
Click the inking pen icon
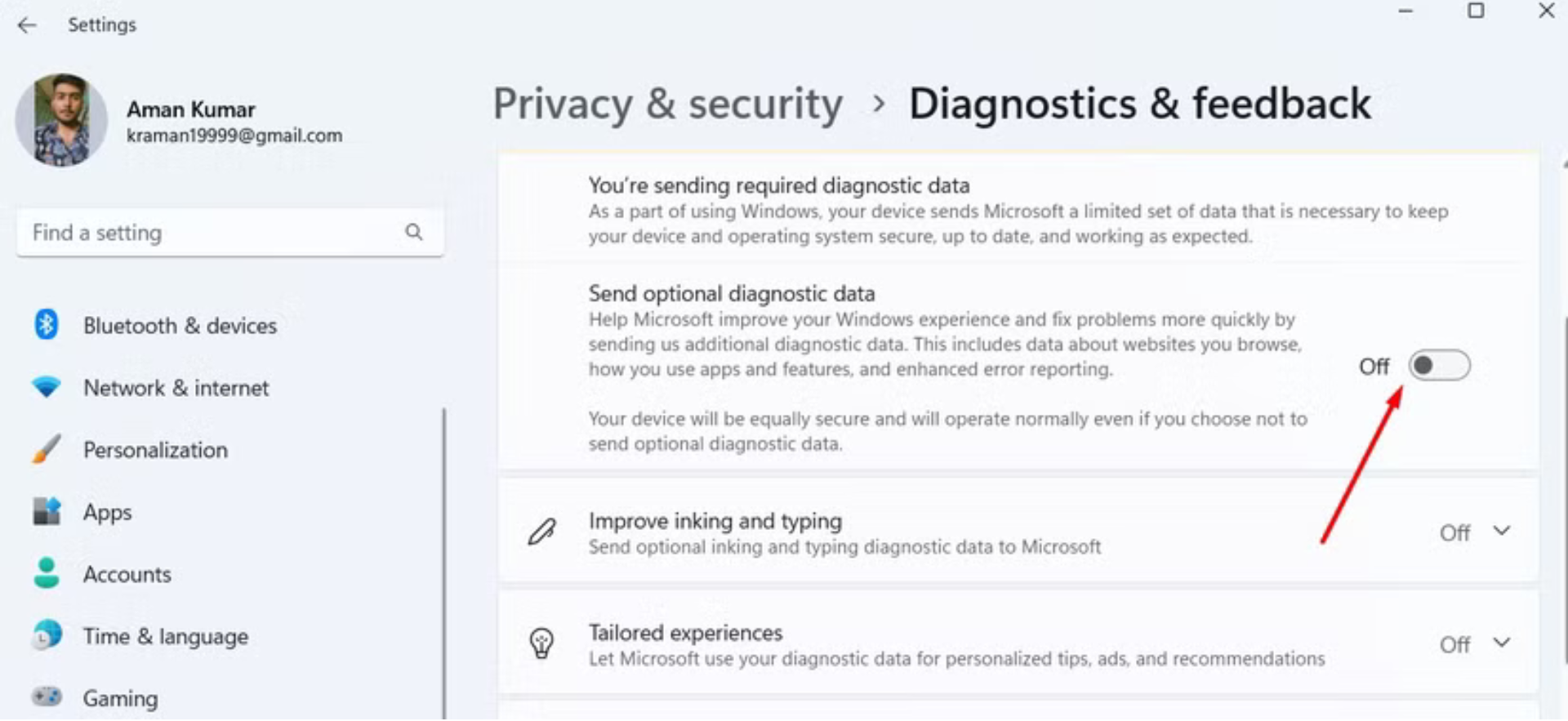click(x=541, y=532)
